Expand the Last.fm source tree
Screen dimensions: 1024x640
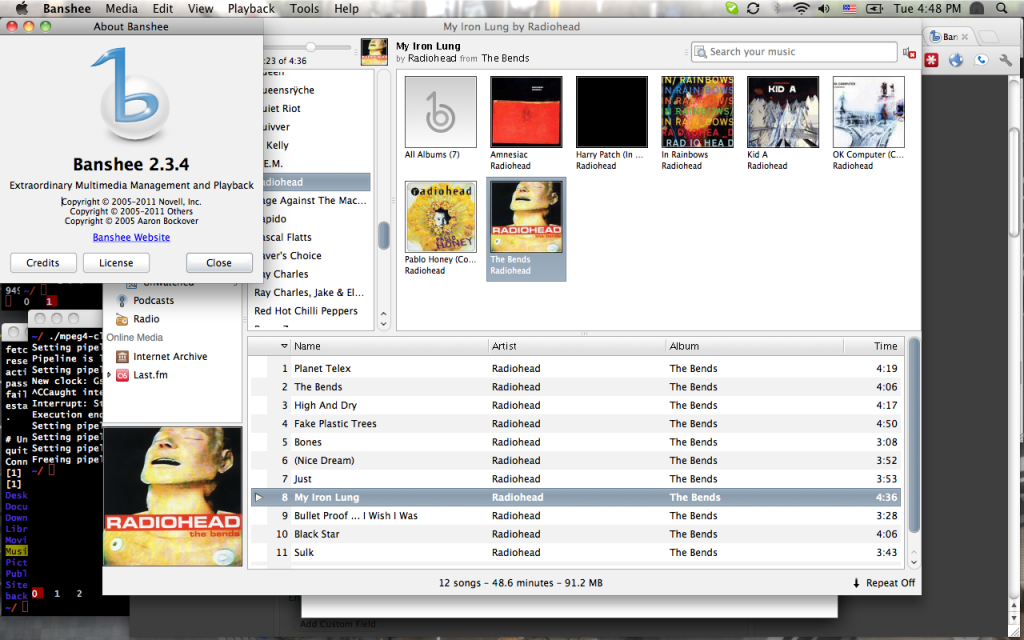[x=108, y=375]
